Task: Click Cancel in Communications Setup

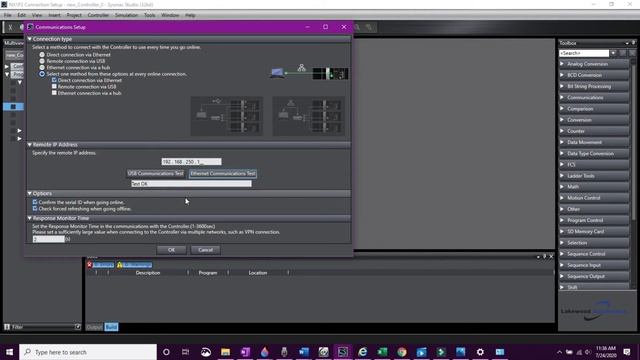Action: 205,250
